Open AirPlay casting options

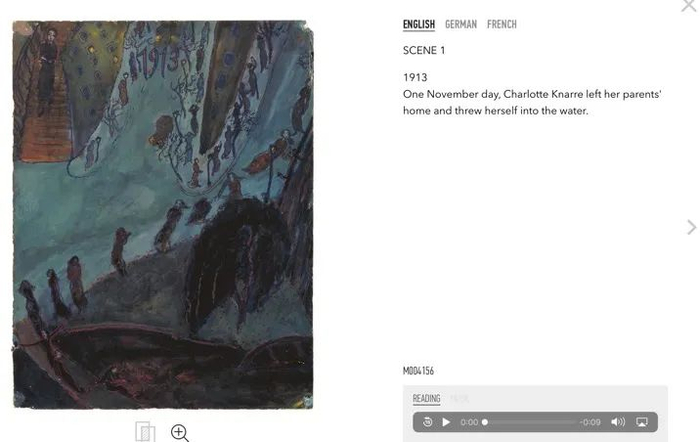click(642, 422)
